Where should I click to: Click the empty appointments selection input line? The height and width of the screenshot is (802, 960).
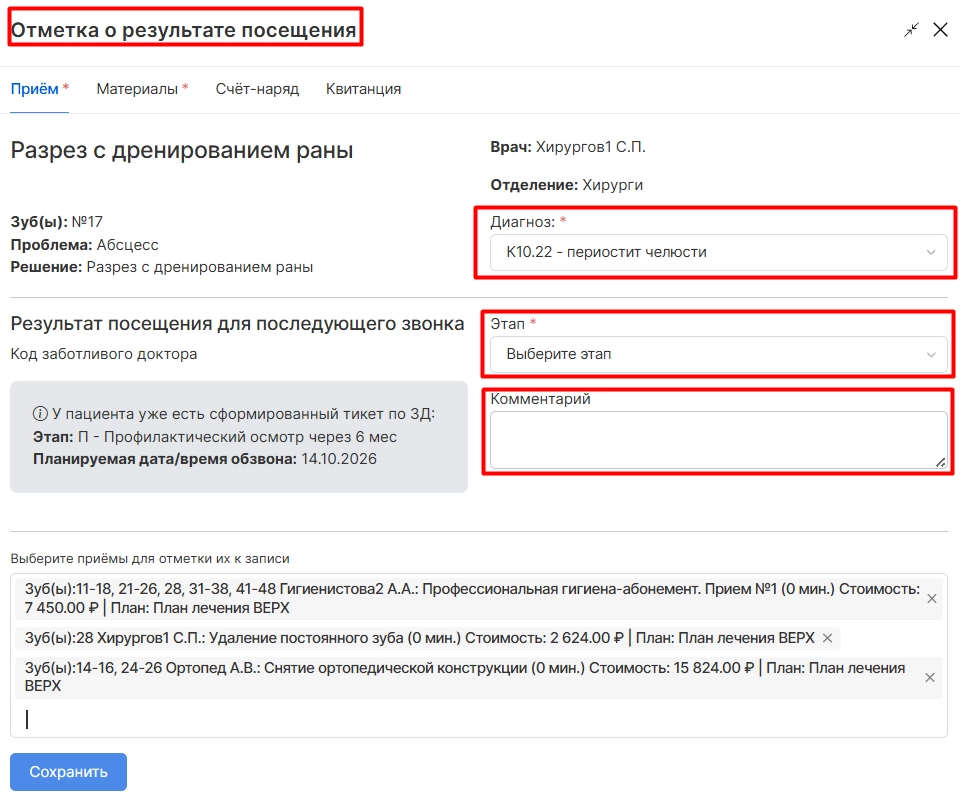click(x=478, y=719)
